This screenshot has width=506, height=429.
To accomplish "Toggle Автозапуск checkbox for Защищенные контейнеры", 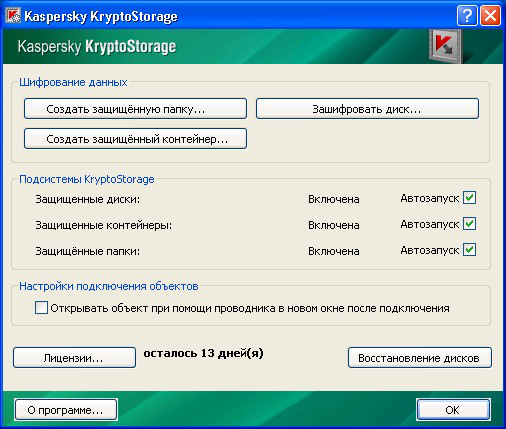I will click(x=469, y=224).
